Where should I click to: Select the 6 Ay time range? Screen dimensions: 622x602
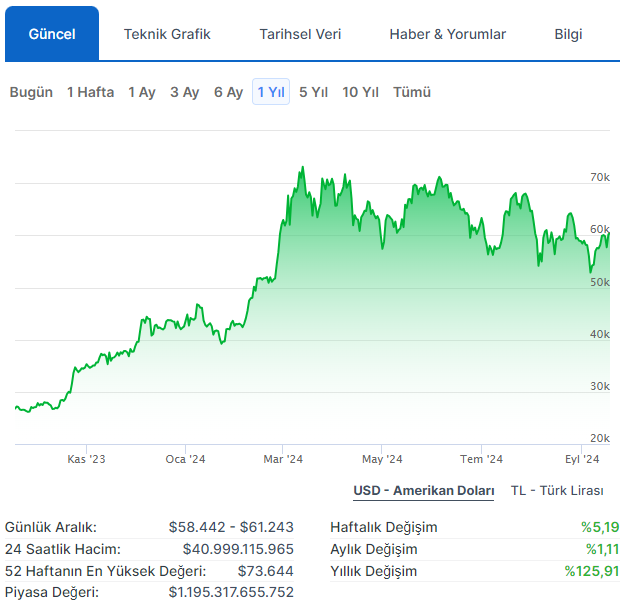(x=228, y=92)
